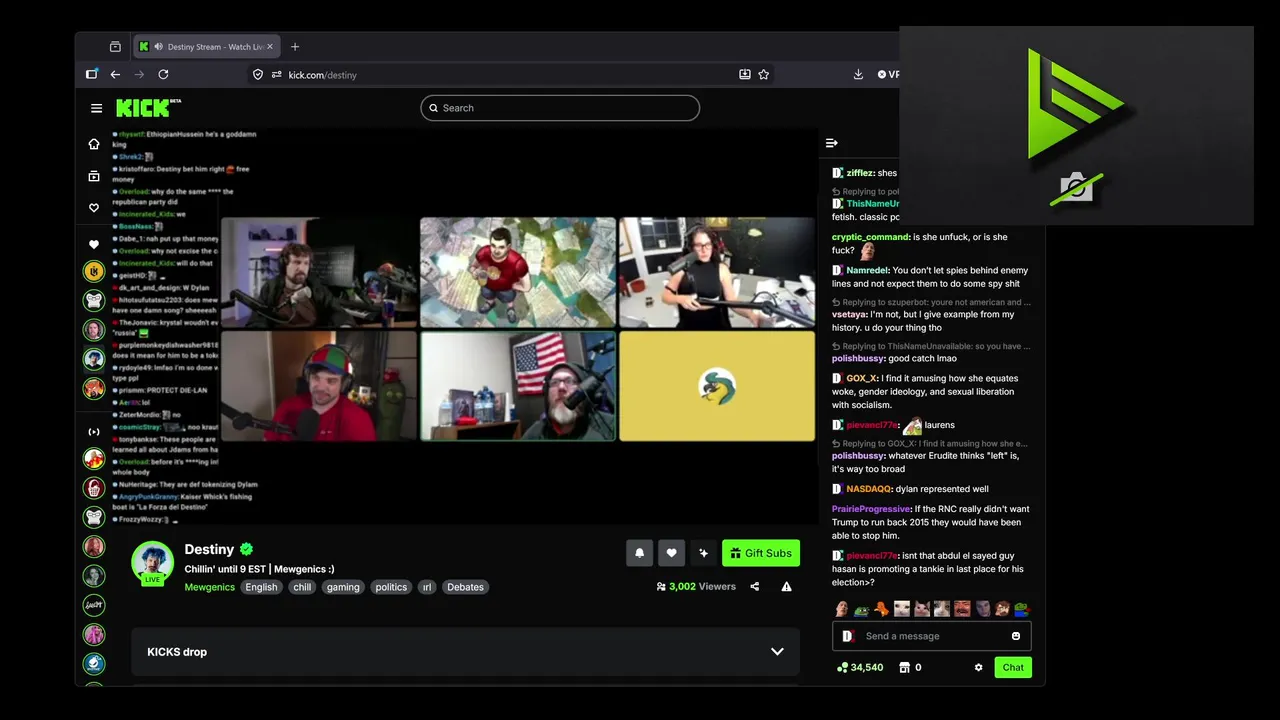
Task: Mute the tab via its speaker icon
Action: coord(159,47)
